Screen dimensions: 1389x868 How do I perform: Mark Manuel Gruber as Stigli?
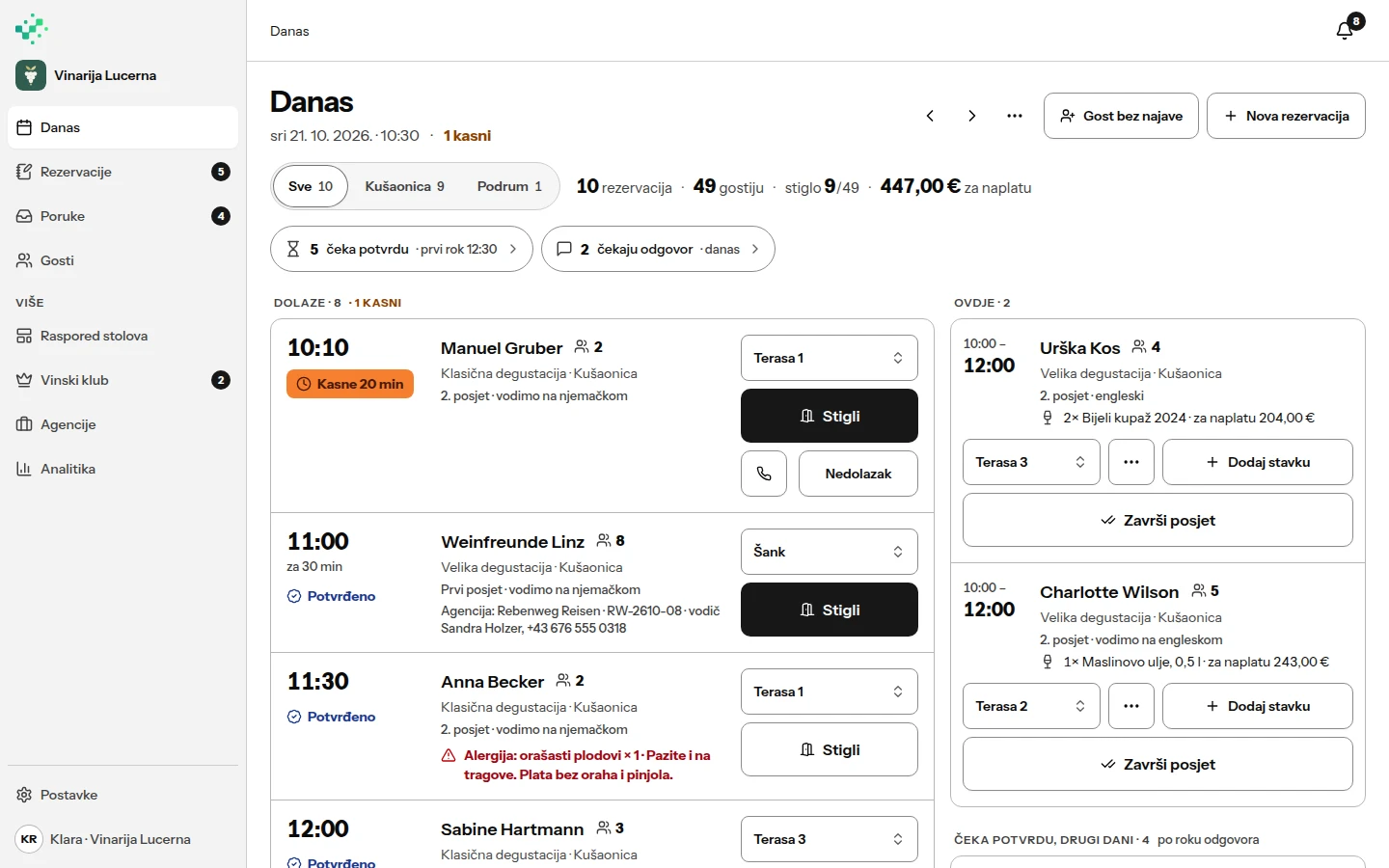[x=830, y=416]
